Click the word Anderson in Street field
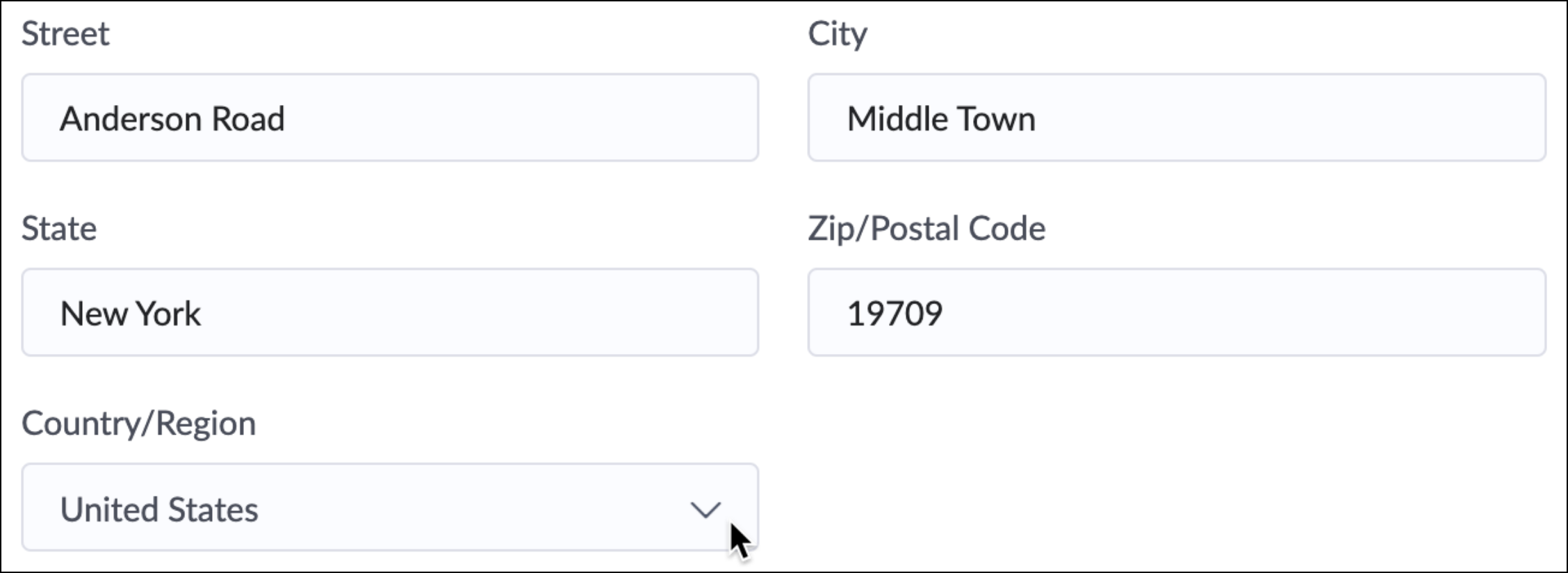Image resolution: width=1568 pixels, height=573 pixels. (131, 119)
